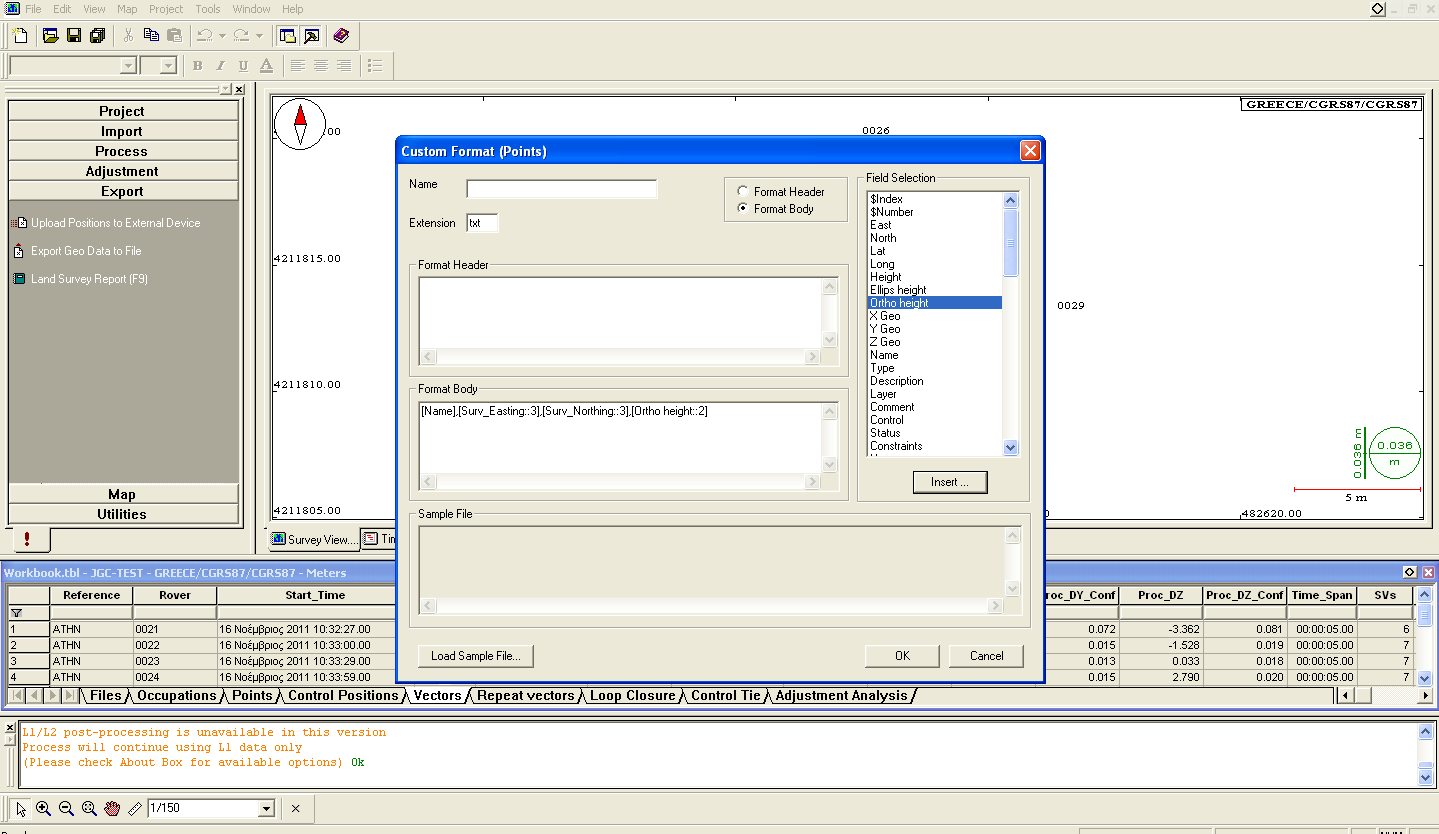
Task: Click the Cut scissors icon
Action: click(x=128, y=36)
